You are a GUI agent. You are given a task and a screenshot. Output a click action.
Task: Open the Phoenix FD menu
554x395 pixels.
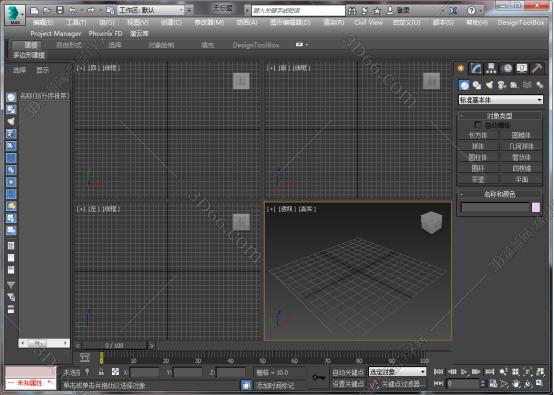pos(105,34)
